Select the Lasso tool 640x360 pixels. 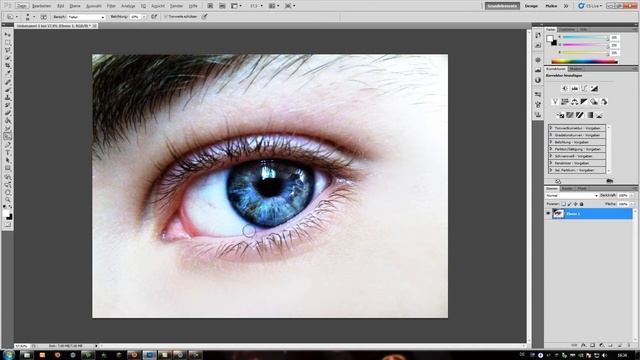(x=8, y=50)
